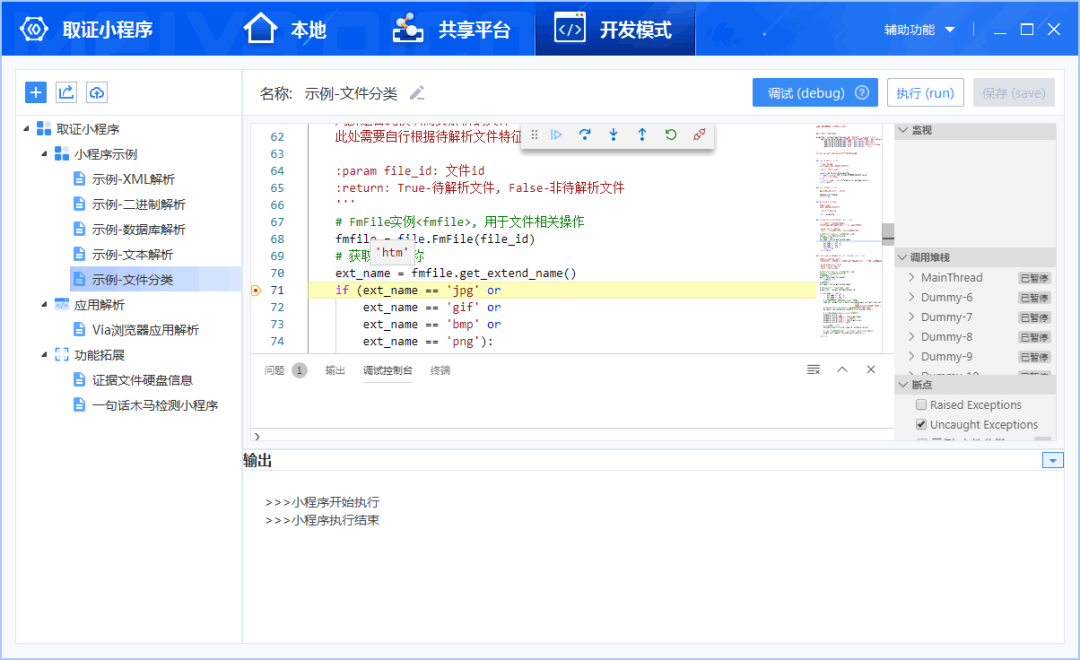The image size is (1080, 660).
Task: Click the disconnect debugger icon
Action: (x=699, y=135)
